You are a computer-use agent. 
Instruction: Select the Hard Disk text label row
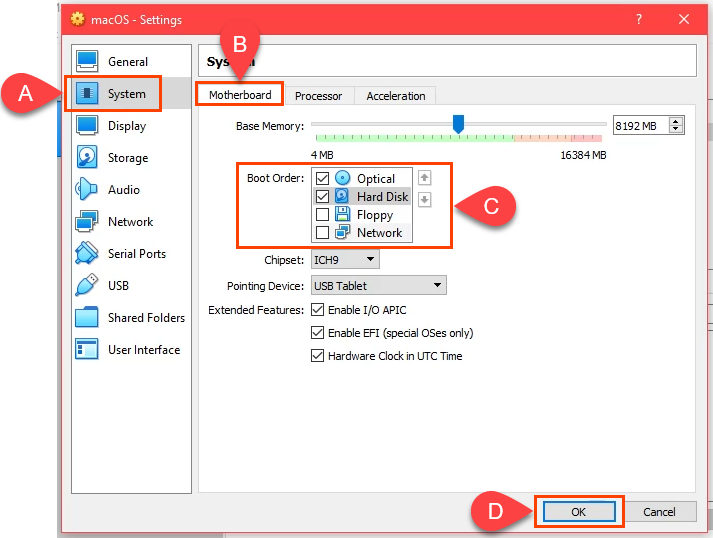382,196
